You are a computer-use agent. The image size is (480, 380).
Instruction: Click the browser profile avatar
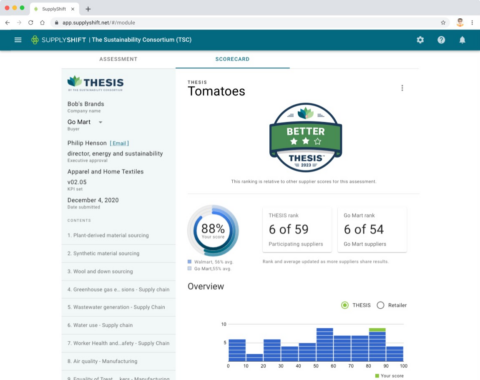(460, 22)
